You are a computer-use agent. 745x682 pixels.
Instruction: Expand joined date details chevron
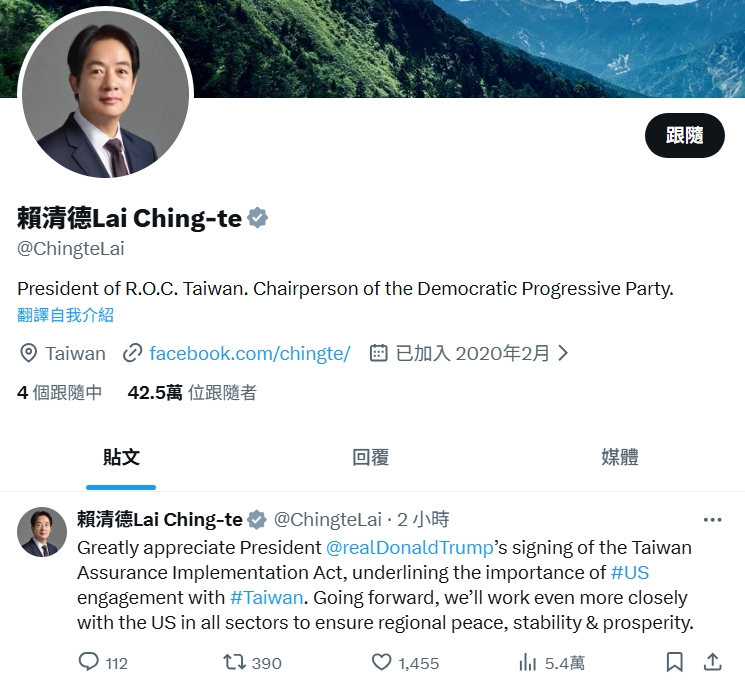click(563, 353)
